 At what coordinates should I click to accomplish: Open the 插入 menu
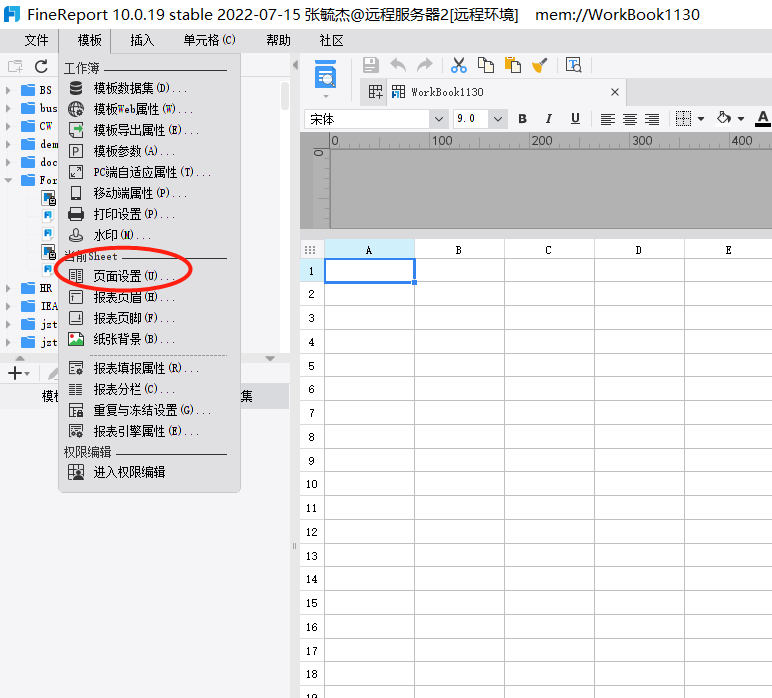tap(142, 40)
